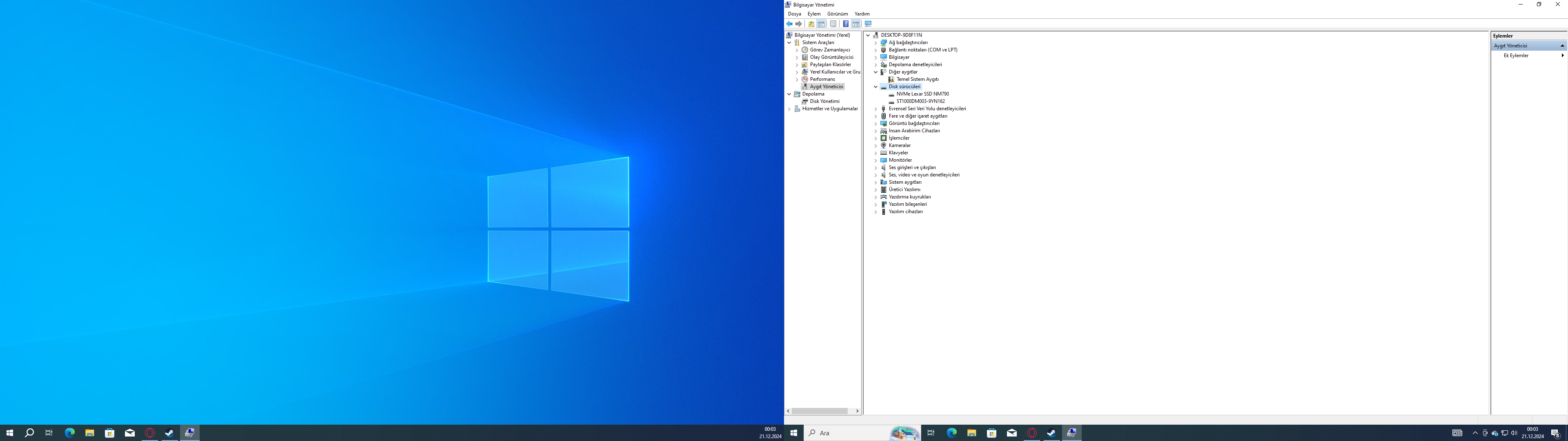This screenshot has height=441, width=1568.
Task: Click the Disk Yönetimi drive icon
Action: pos(805,101)
